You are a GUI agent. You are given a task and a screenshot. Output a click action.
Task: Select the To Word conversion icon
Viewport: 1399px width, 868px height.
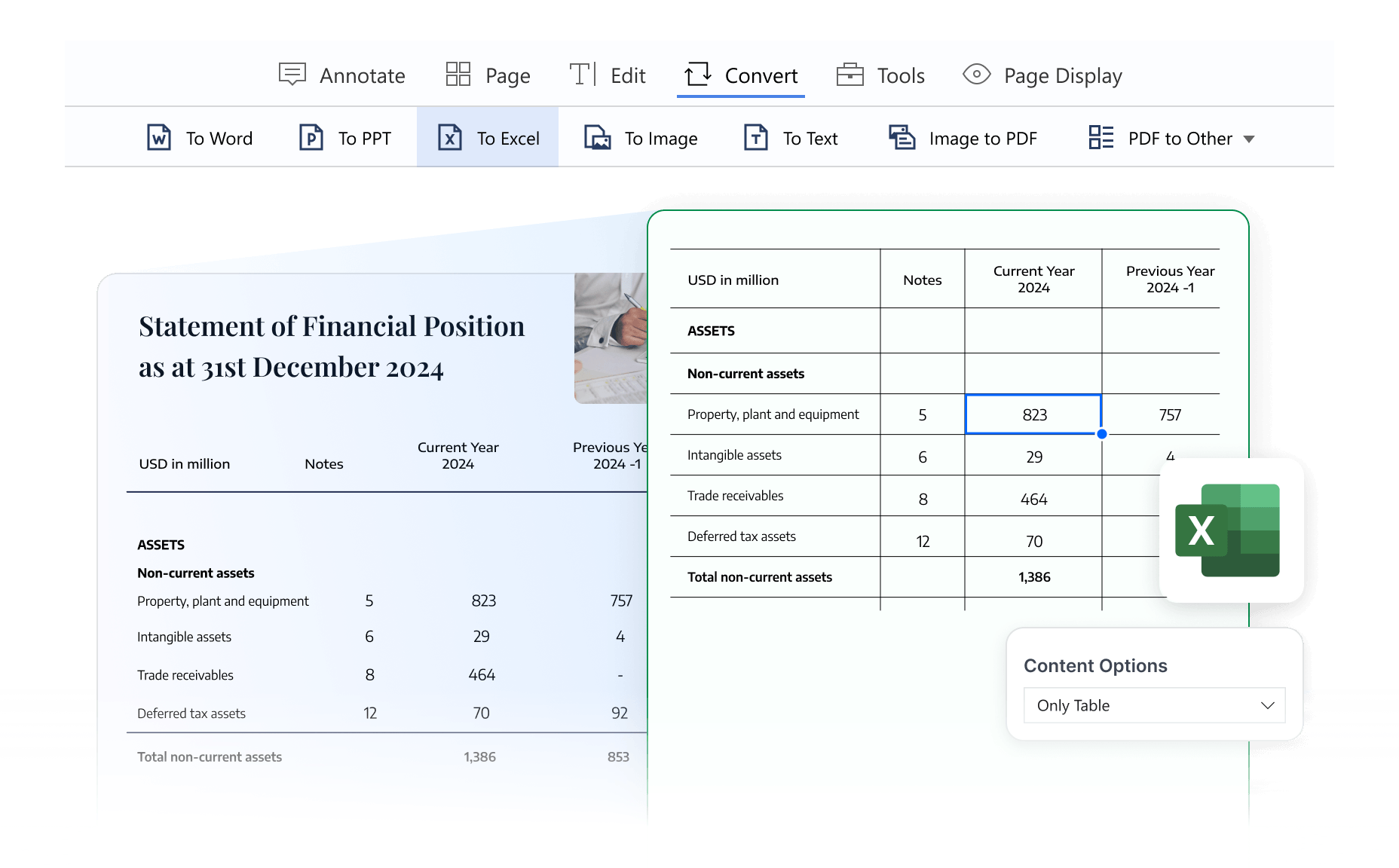(x=159, y=137)
